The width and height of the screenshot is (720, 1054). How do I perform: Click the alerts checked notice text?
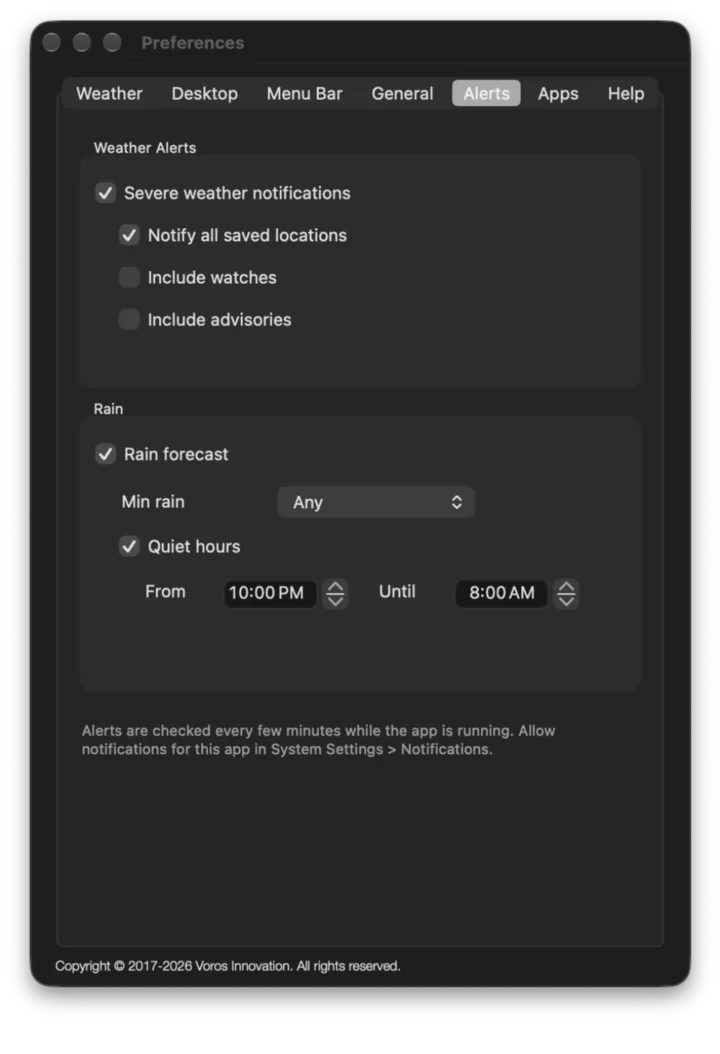click(x=319, y=739)
